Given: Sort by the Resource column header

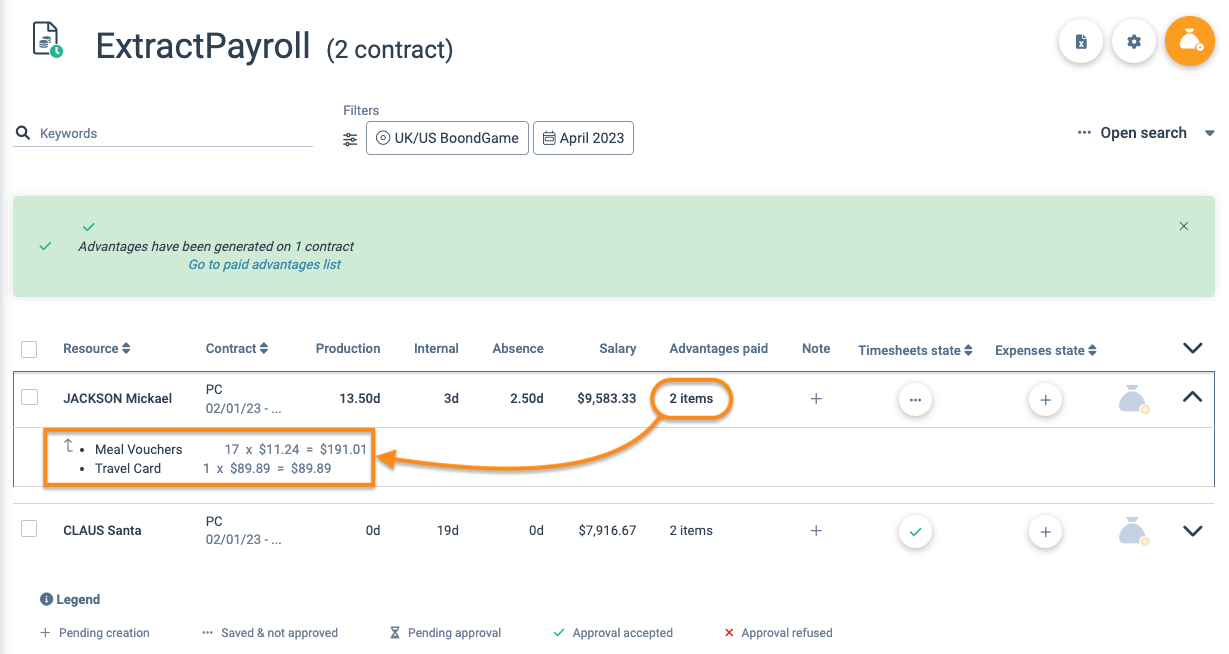Looking at the screenshot, I should tap(96, 349).
